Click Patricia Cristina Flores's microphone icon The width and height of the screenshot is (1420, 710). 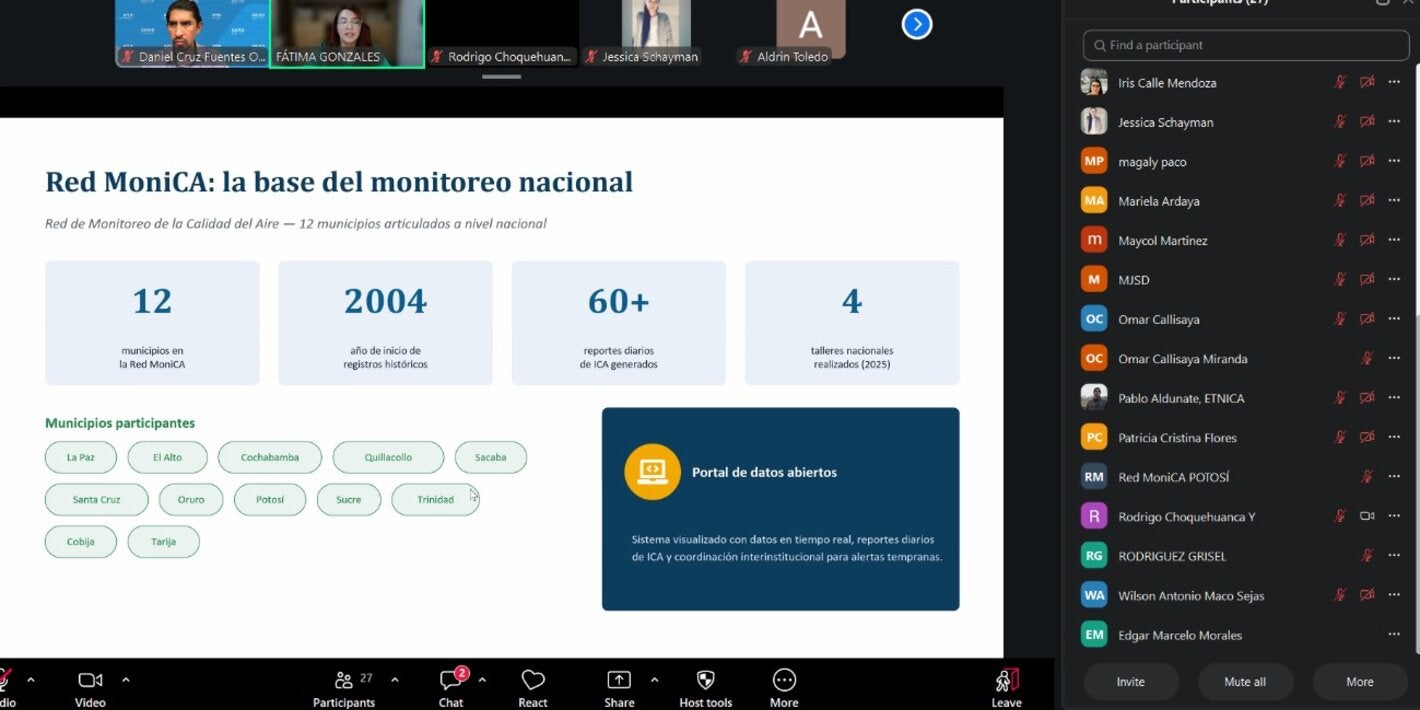1340,437
